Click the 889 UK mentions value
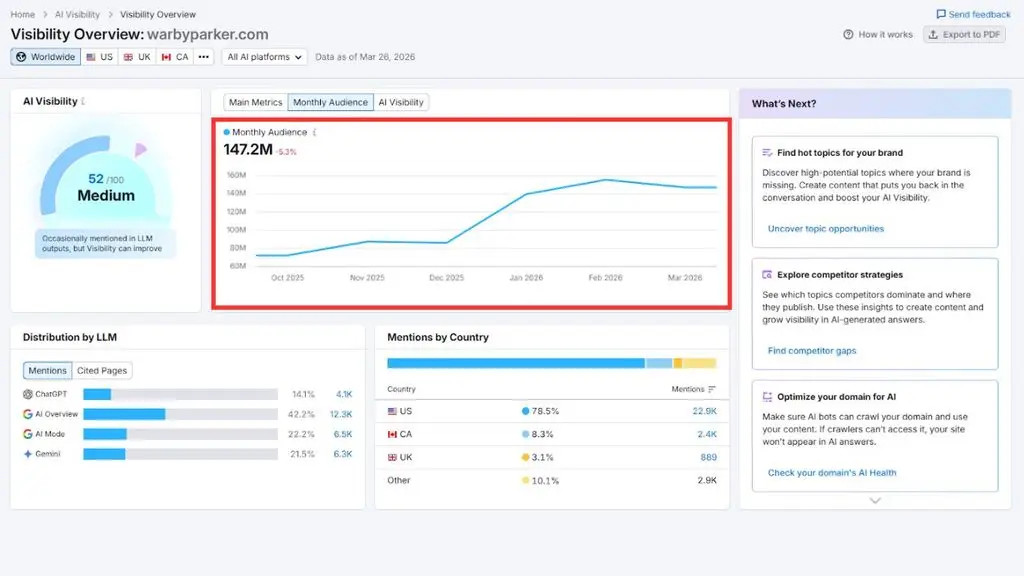 coord(709,457)
